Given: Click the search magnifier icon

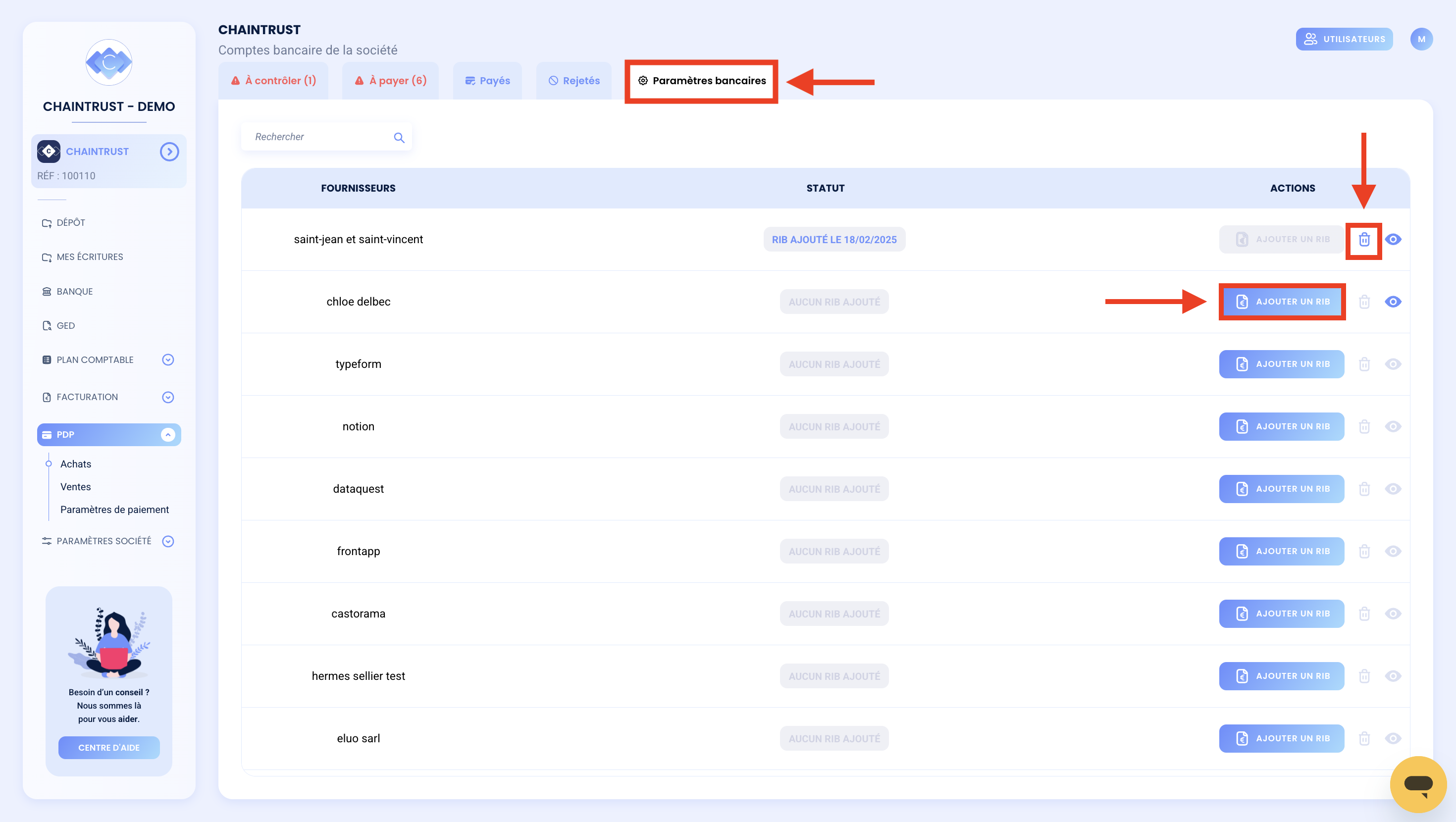Looking at the screenshot, I should [399, 137].
